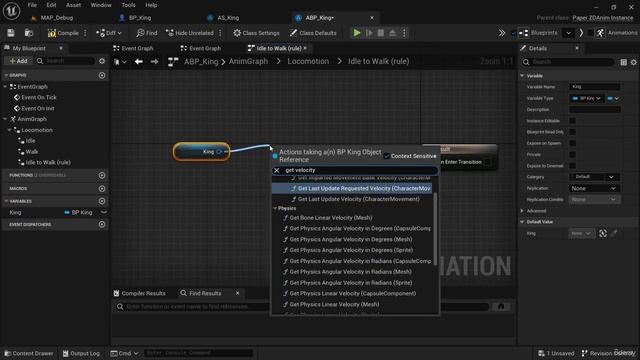
Task: Compile the animation blueprint
Action: click(63, 33)
